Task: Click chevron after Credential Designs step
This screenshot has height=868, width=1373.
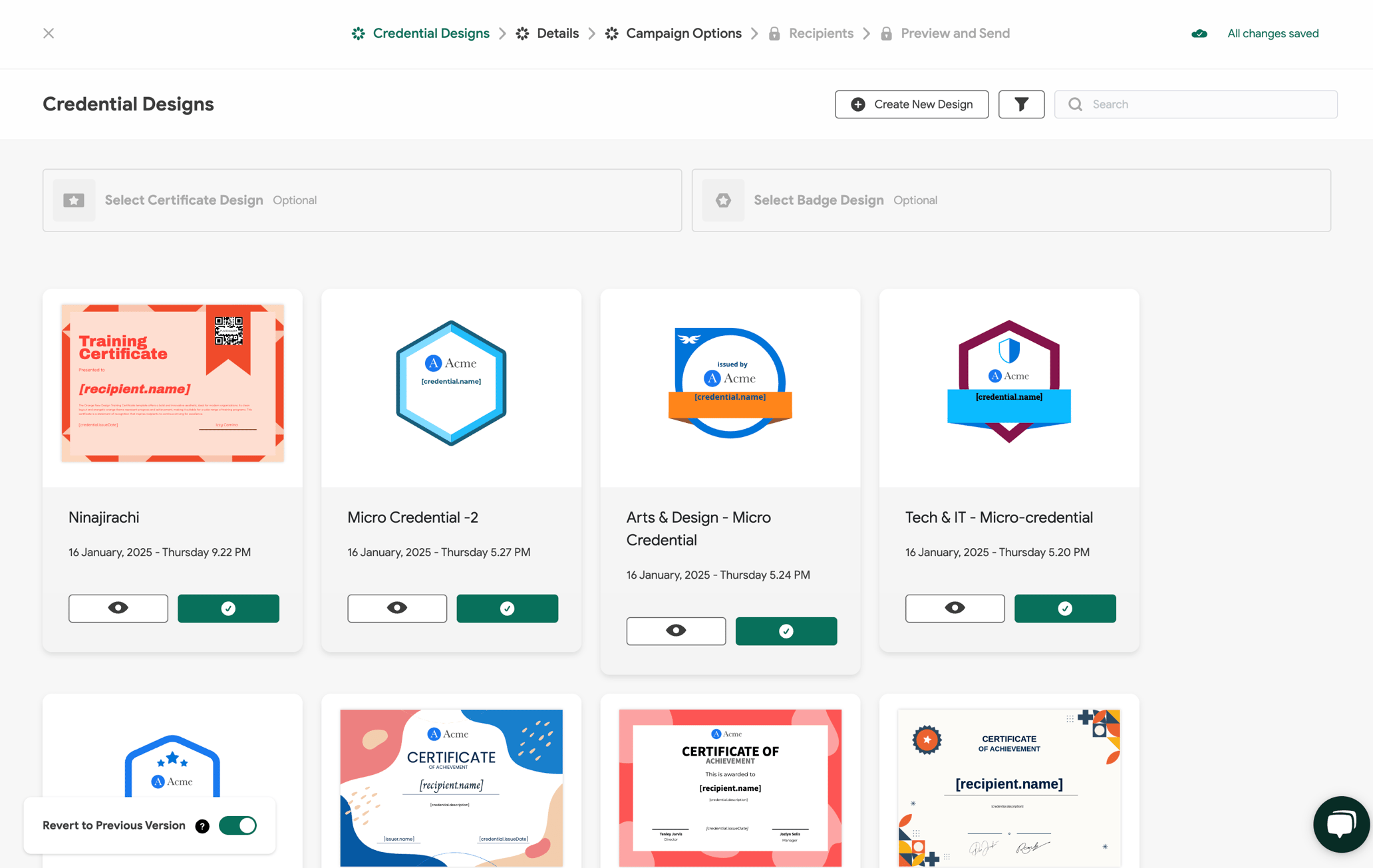Action: pyautogui.click(x=503, y=33)
